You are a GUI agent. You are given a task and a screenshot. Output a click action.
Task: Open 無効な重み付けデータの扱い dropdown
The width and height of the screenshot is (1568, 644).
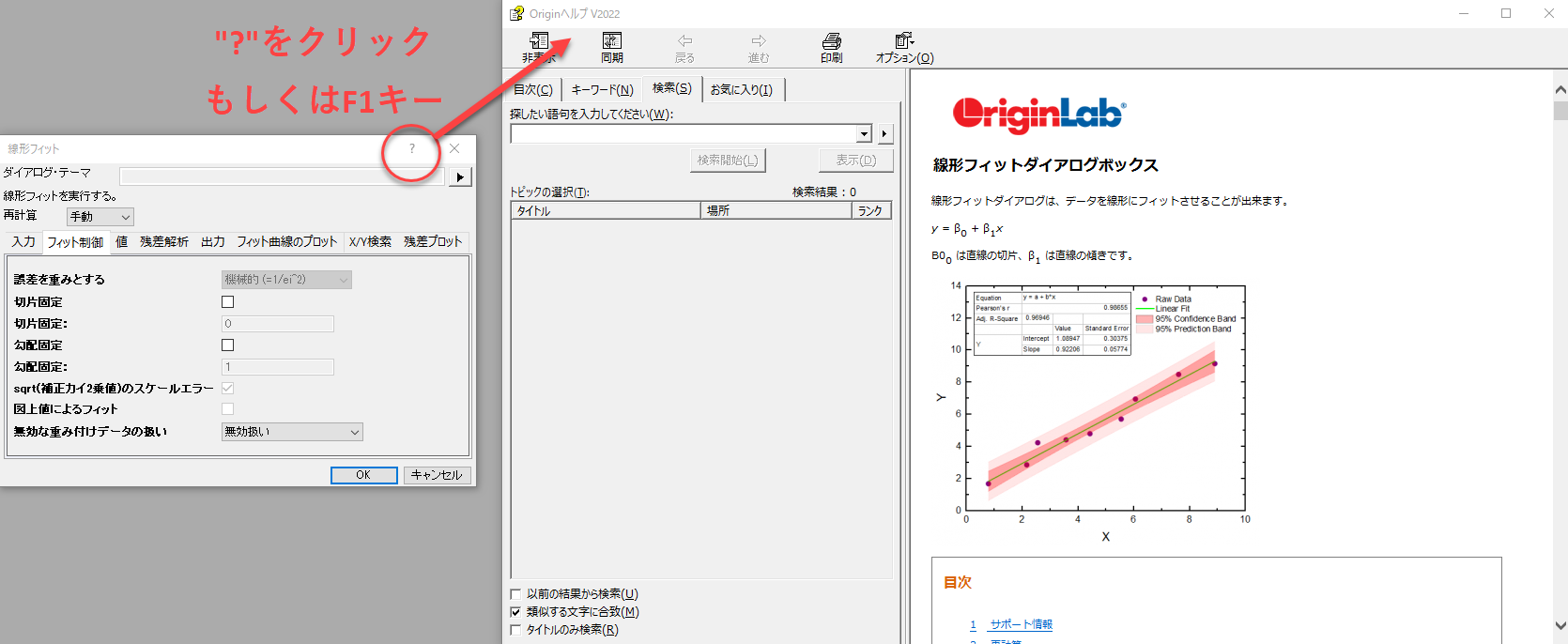click(292, 432)
